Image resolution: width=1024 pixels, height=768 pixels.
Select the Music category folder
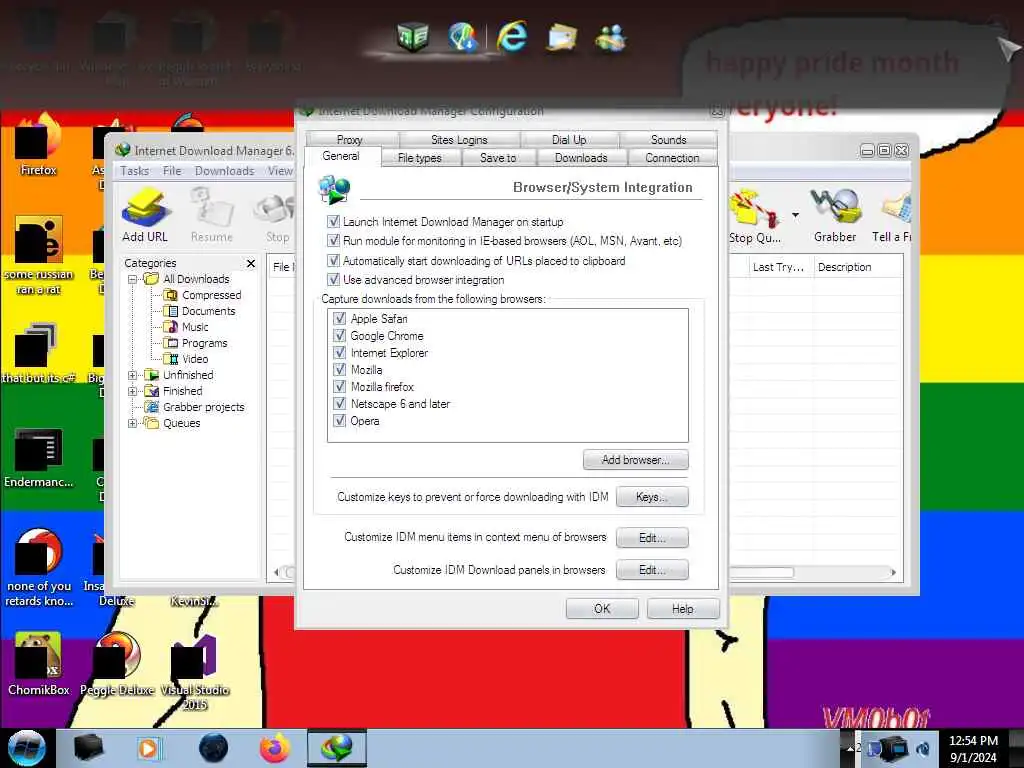(x=185, y=327)
